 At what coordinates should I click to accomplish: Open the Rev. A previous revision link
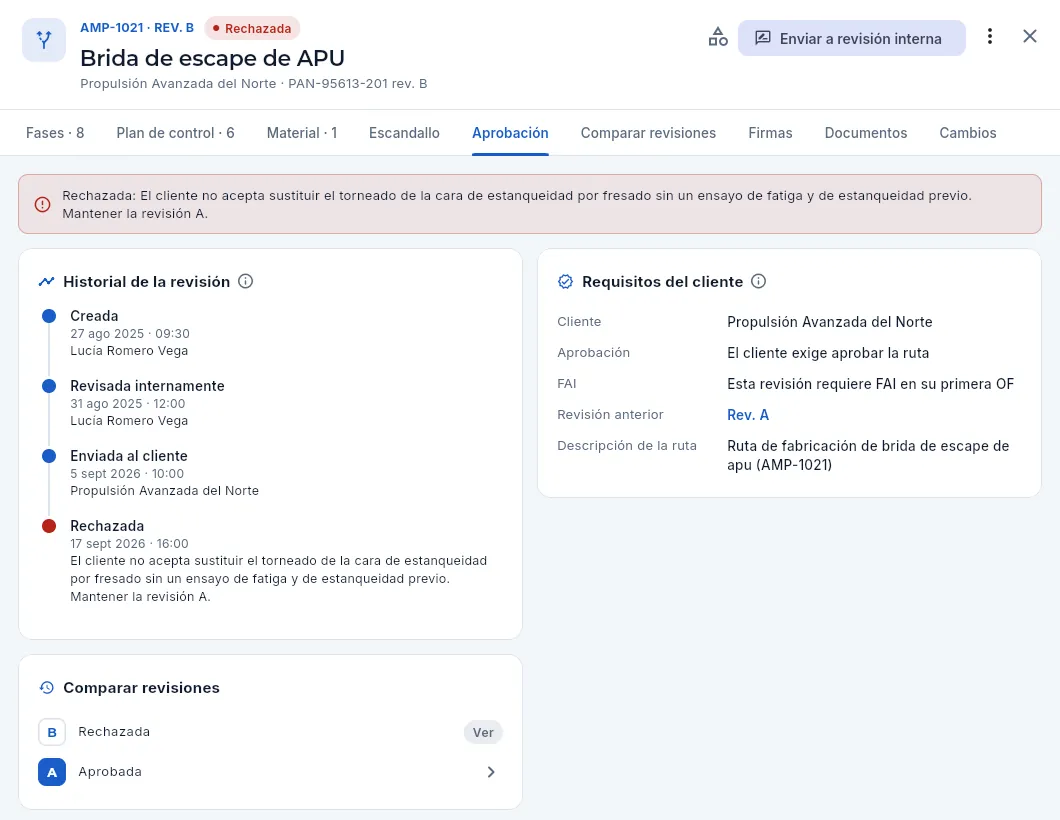(748, 415)
